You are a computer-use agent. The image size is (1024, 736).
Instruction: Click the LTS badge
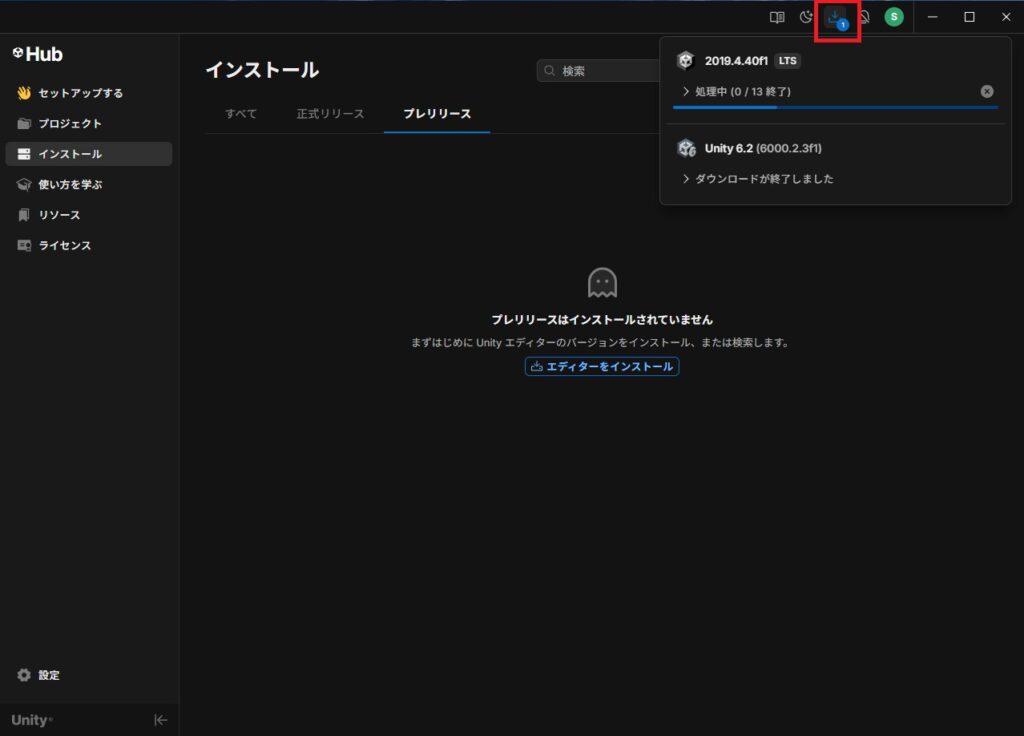pyautogui.click(x=788, y=61)
